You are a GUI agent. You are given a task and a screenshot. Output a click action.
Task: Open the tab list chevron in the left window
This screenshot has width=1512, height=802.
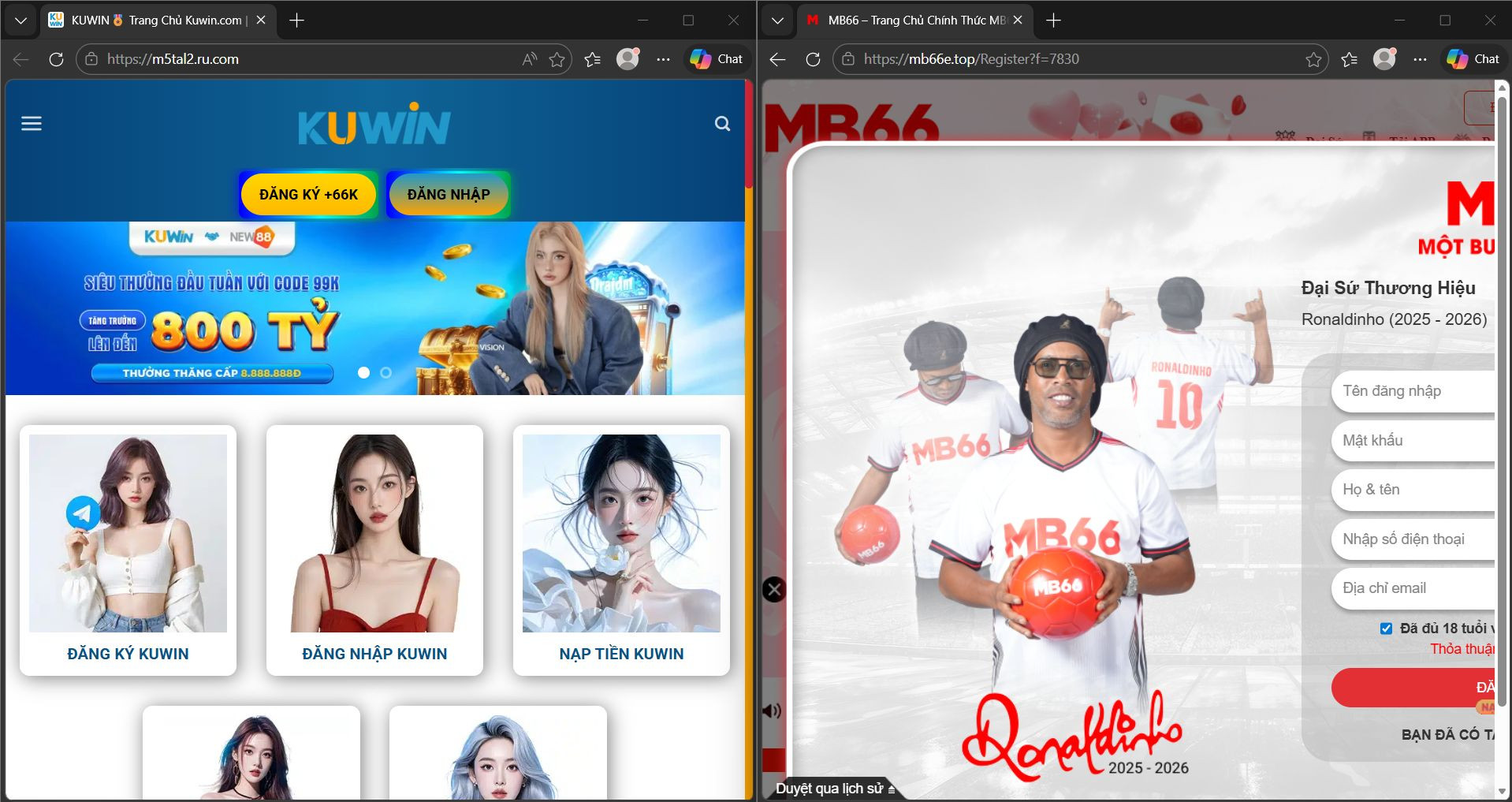(21, 21)
